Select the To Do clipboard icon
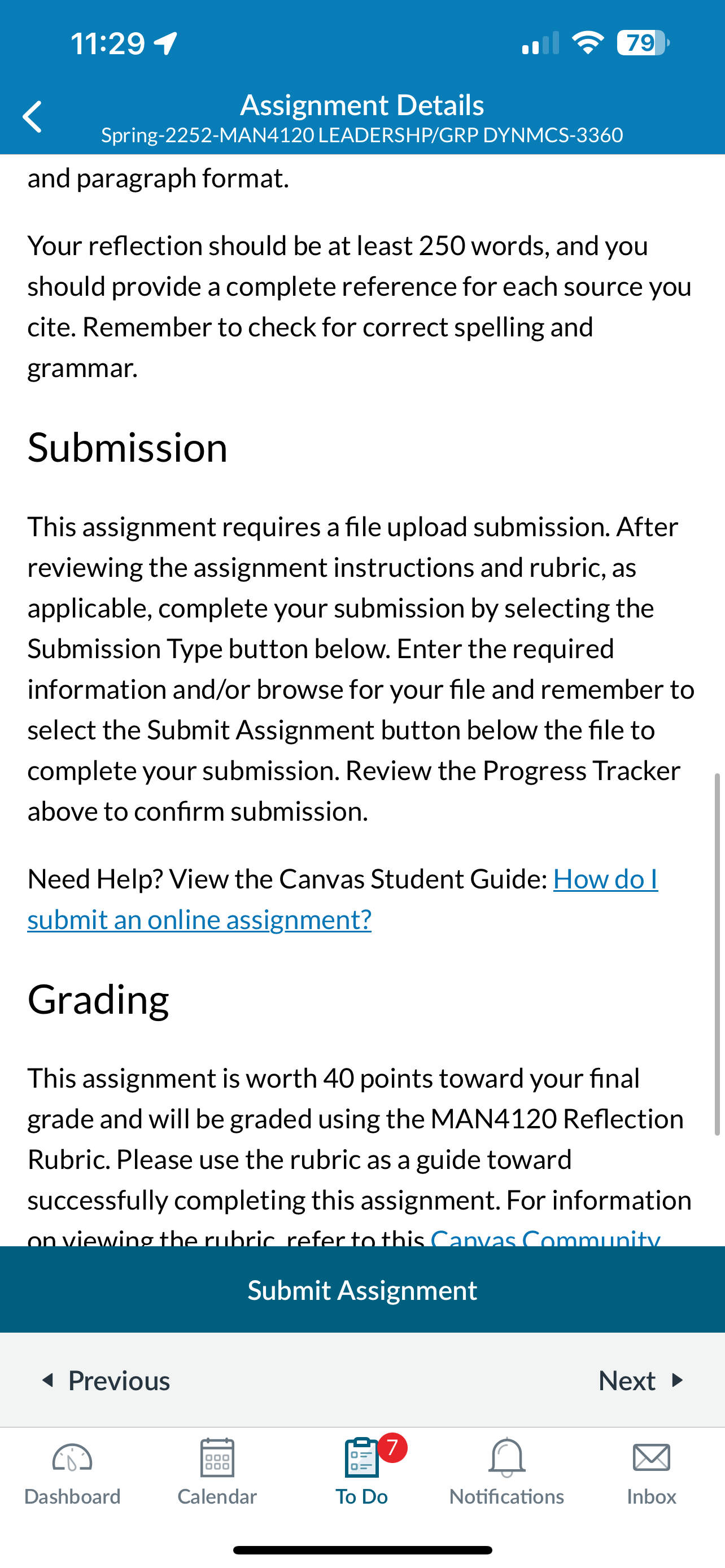The image size is (725, 1568). [x=361, y=1457]
